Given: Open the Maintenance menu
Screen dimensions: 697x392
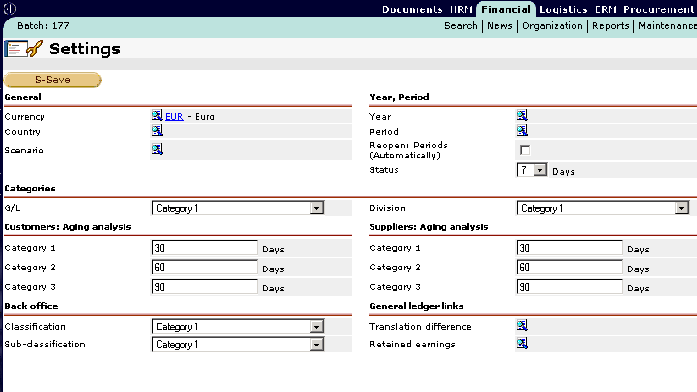Looking at the screenshot, I should pos(667,26).
